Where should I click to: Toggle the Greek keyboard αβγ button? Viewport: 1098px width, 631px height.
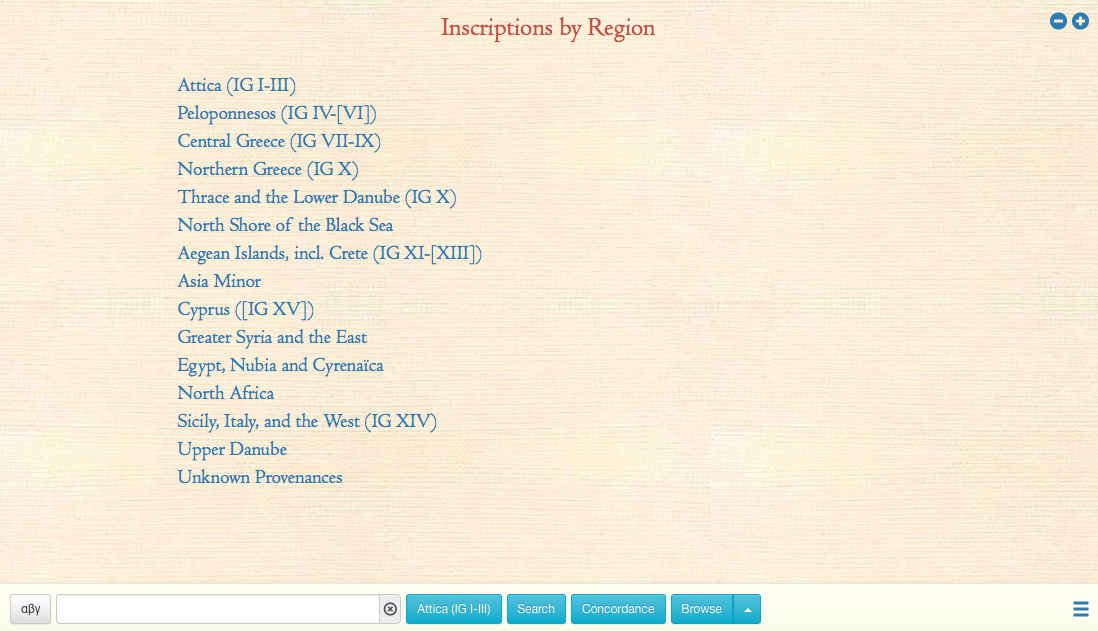[30, 609]
